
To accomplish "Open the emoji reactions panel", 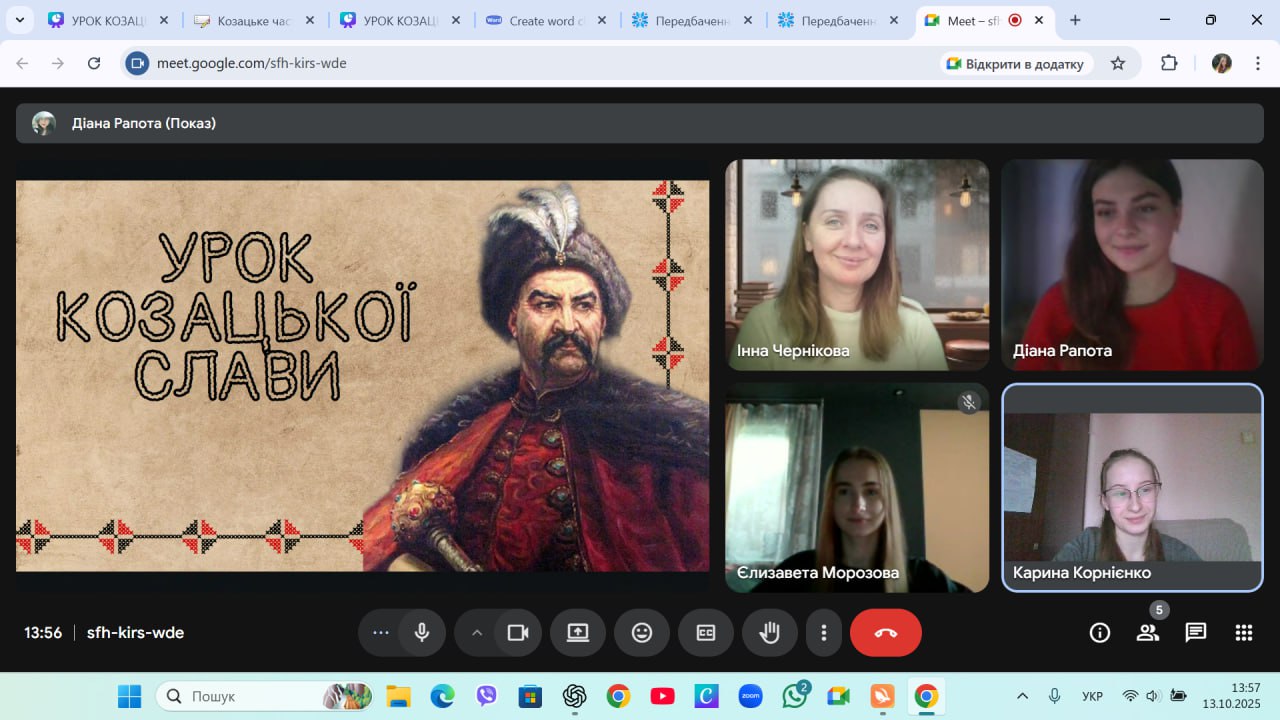I will click(642, 632).
